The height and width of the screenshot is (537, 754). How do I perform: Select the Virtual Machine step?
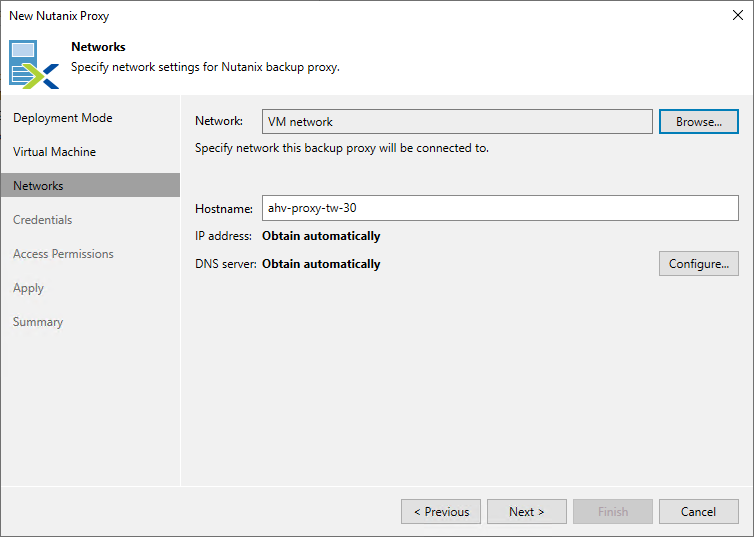pos(54,152)
